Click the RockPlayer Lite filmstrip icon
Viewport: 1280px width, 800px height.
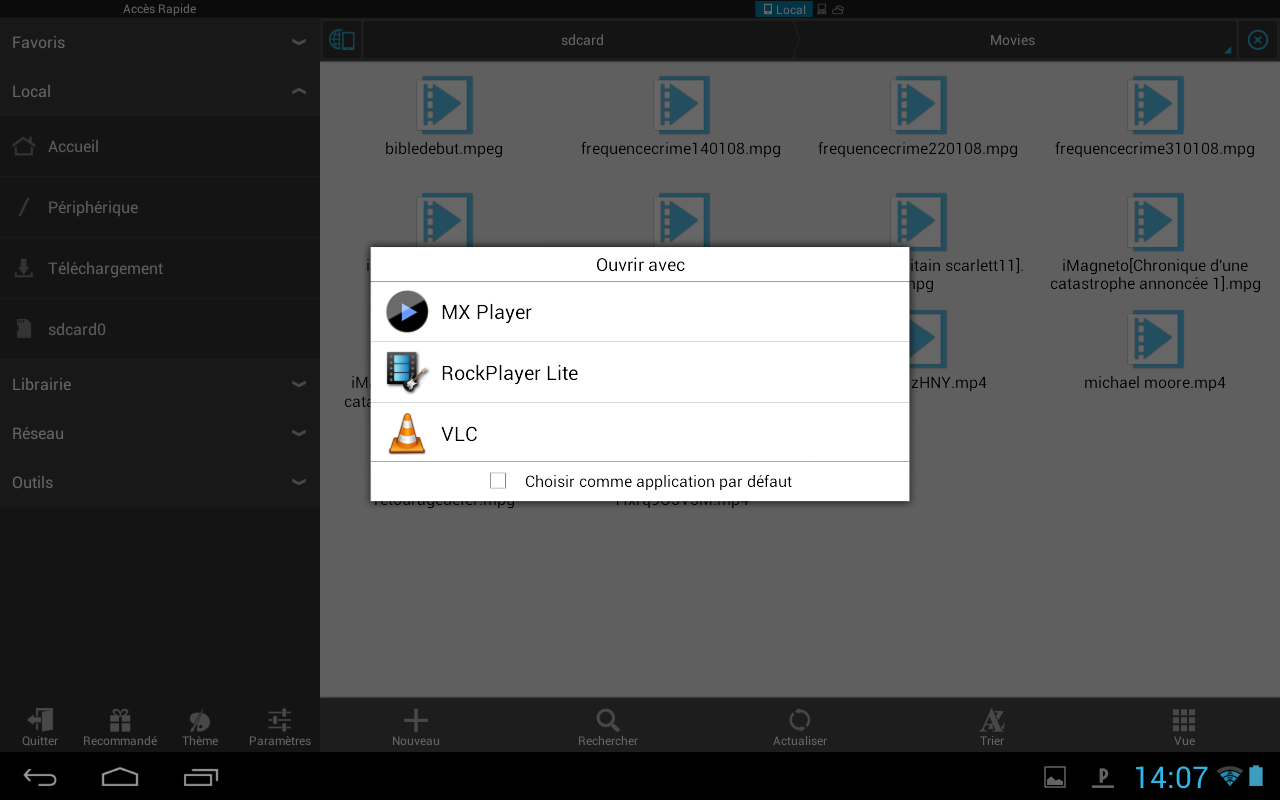point(407,372)
